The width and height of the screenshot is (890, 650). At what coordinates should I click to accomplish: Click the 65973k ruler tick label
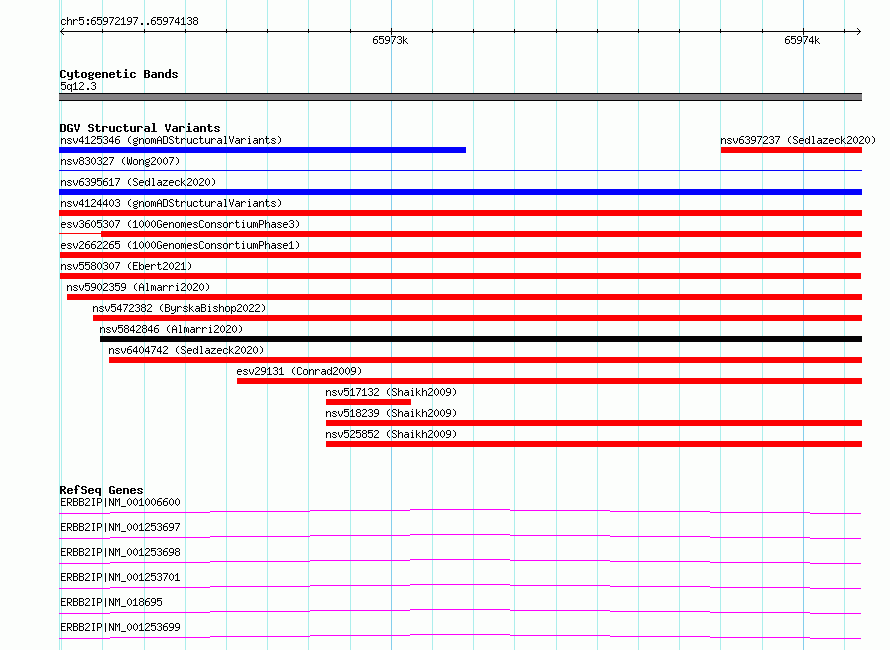point(390,40)
